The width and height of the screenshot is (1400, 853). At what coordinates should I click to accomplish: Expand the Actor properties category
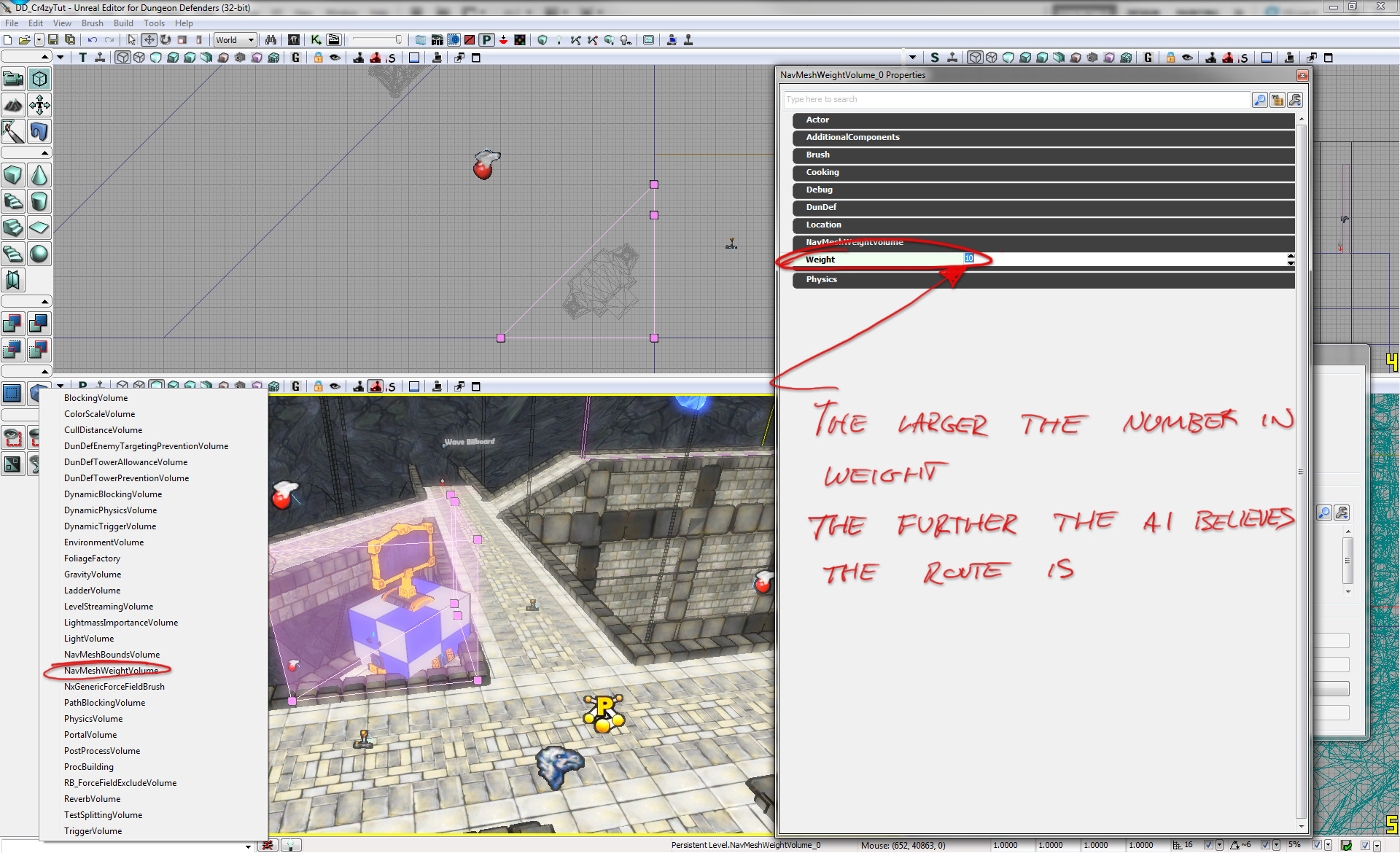coord(1043,120)
